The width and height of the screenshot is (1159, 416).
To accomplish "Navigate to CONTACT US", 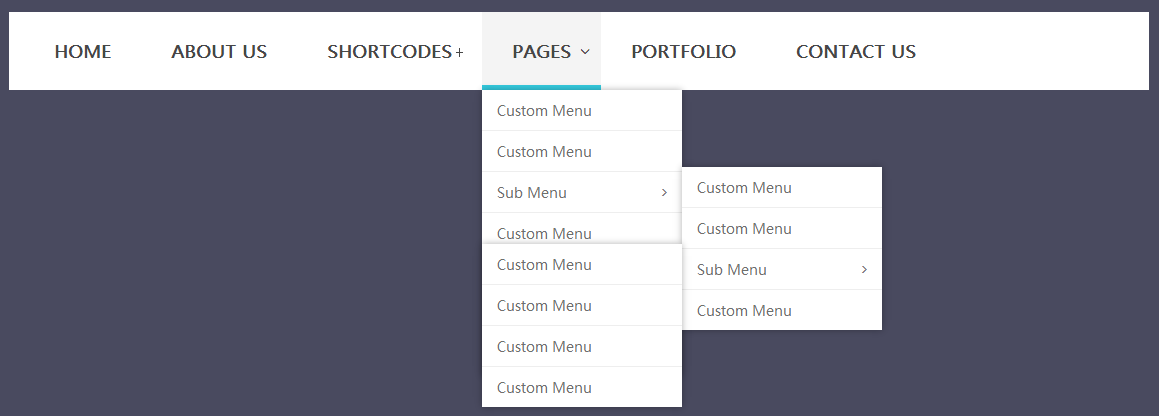I will tap(855, 52).
